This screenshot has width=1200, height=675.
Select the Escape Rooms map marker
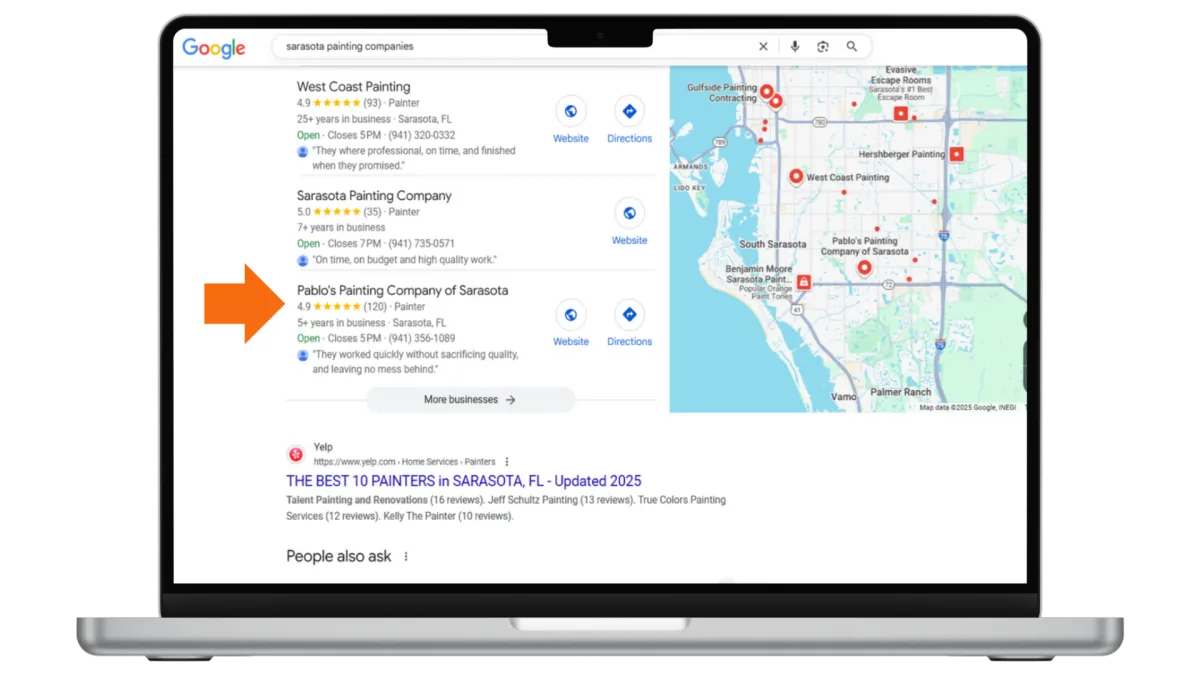[900, 113]
